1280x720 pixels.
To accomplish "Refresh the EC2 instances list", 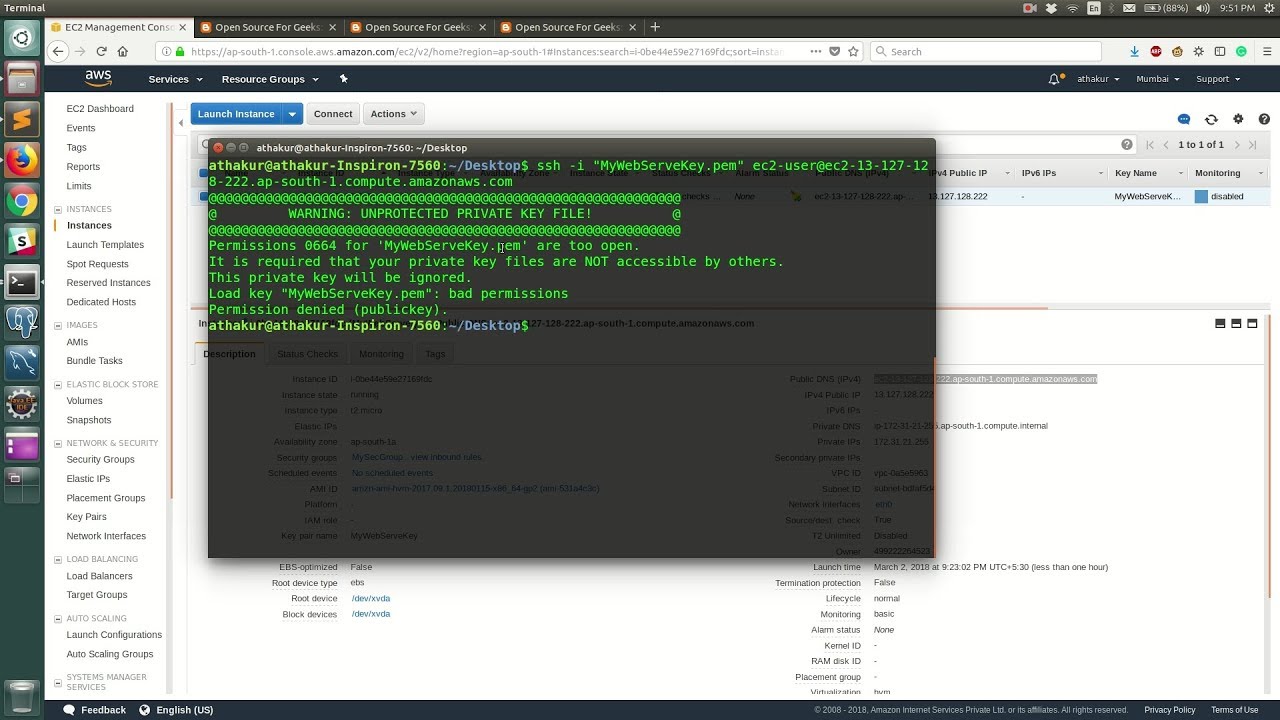I will [1211, 119].
